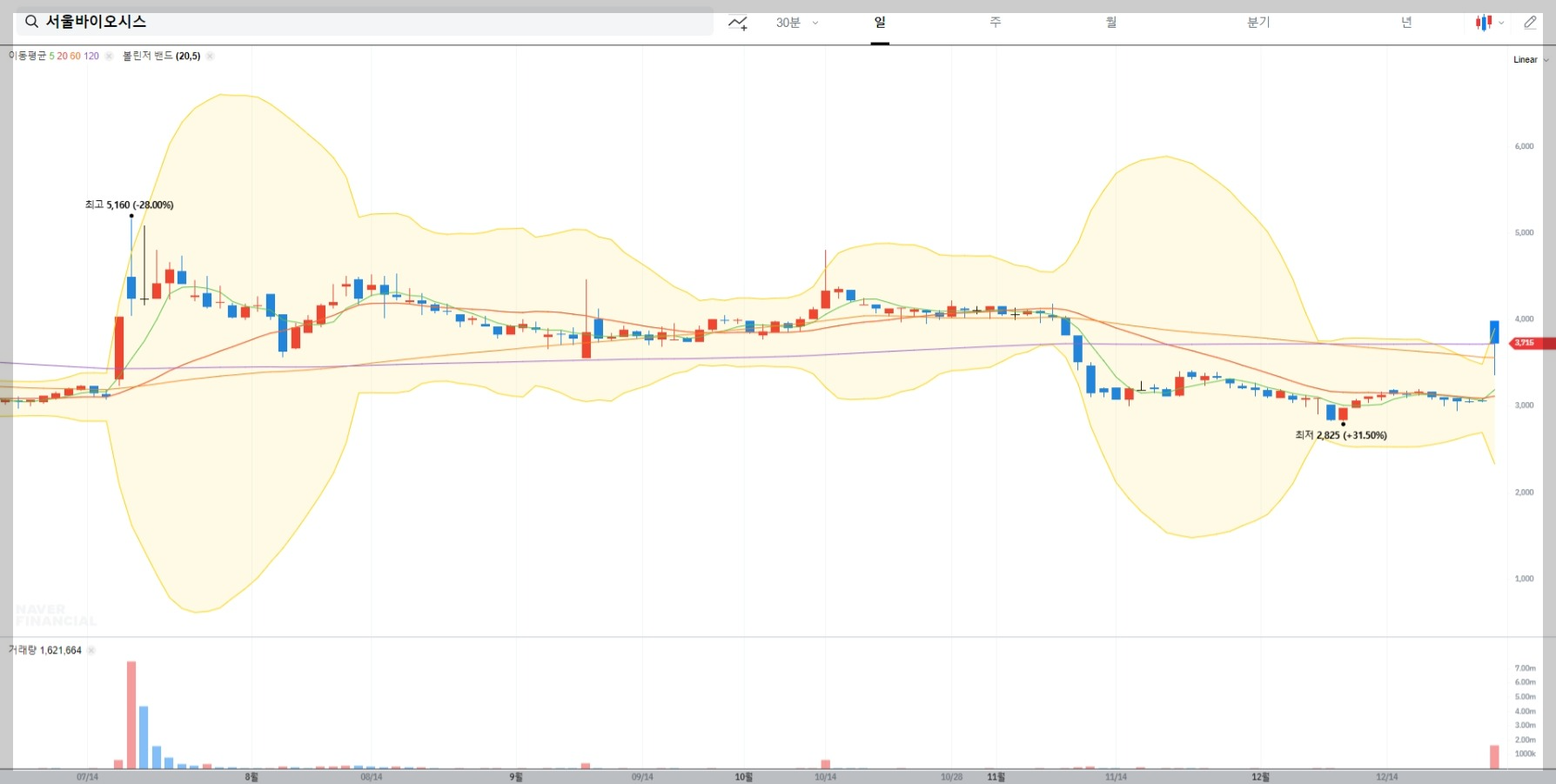Focus the 서울바이오시스 stock search field
The height and width of the screenshot is (784, 1556).
(365, 22)
